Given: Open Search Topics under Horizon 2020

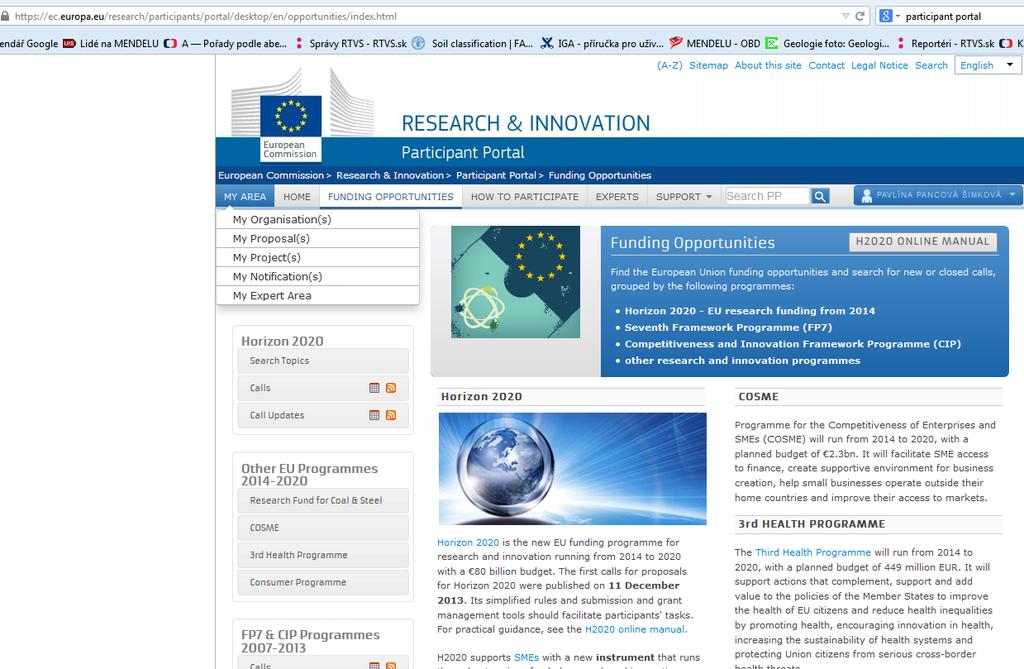Looking at the screenshot, I should pos(323,361).
